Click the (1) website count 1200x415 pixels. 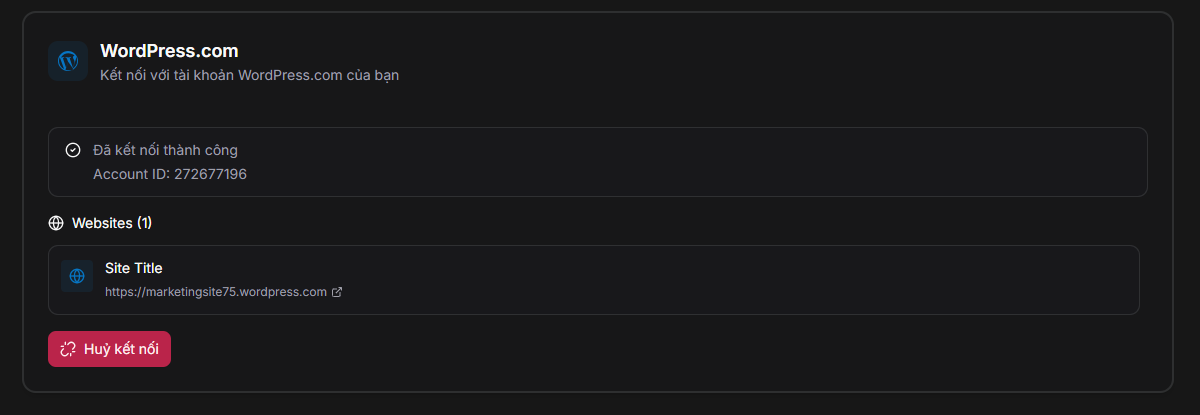[x=144, y=223]
